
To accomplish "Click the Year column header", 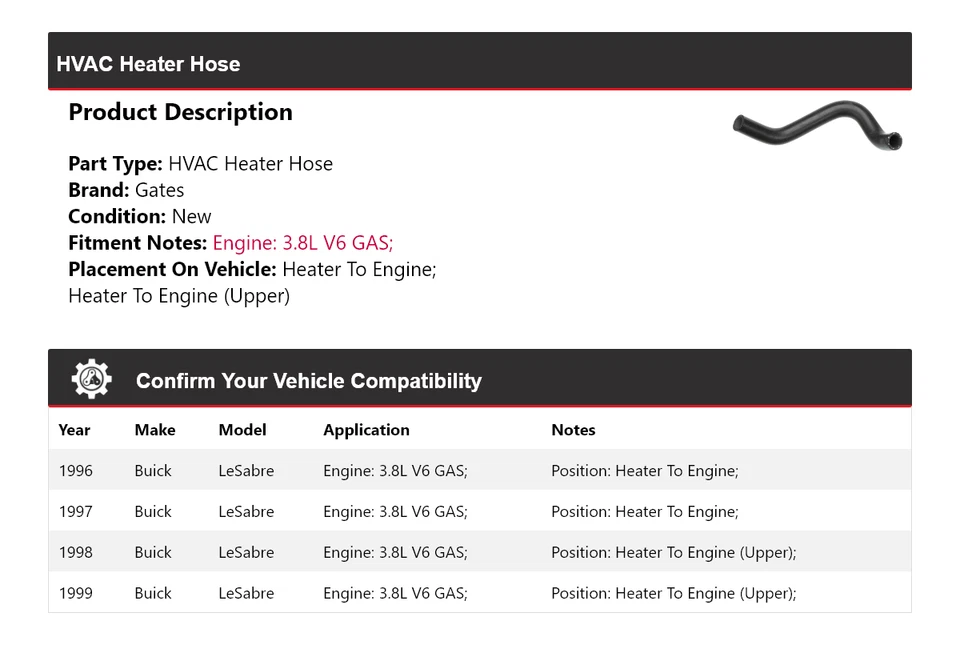I will (x=74, y=430).
